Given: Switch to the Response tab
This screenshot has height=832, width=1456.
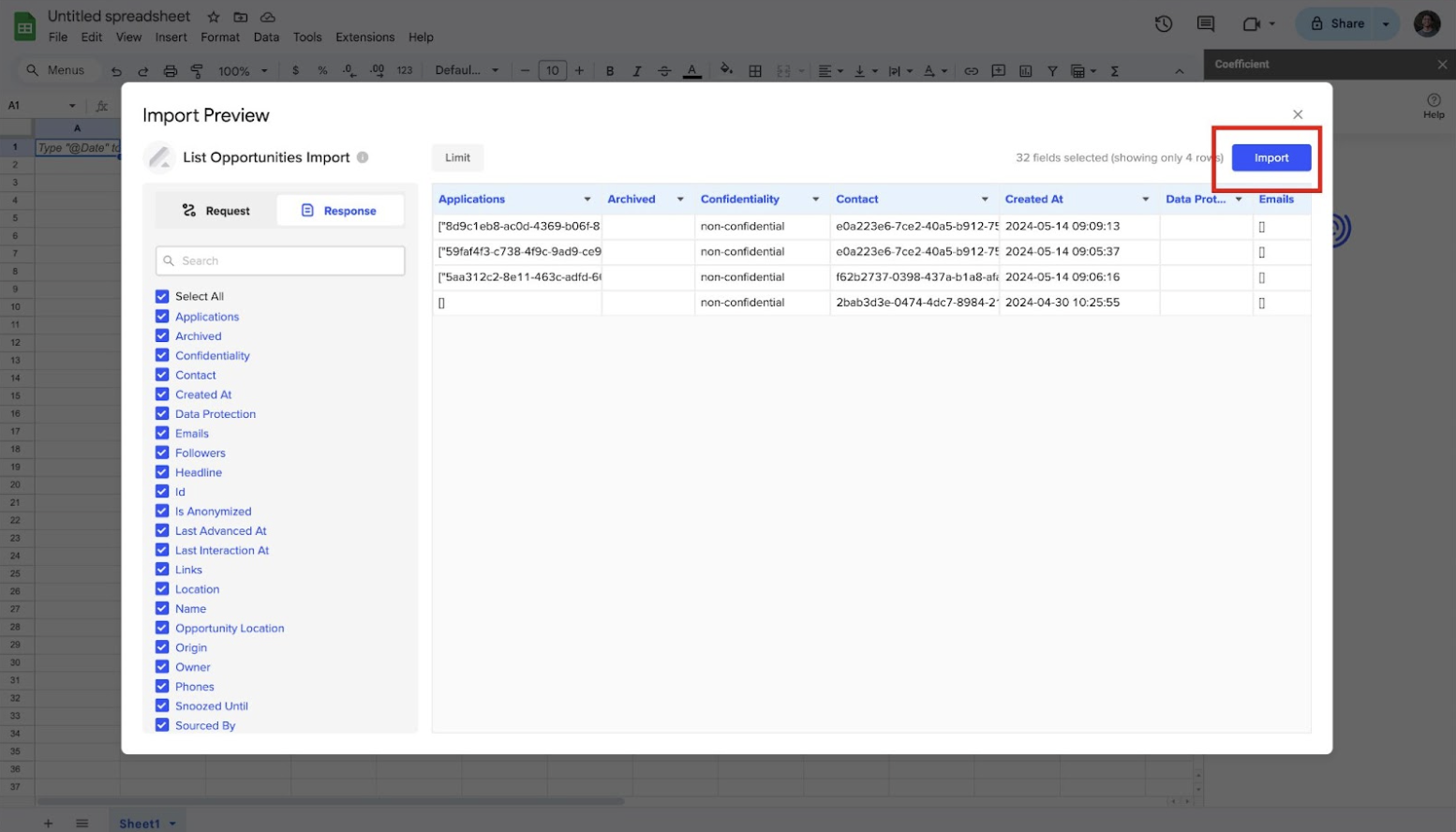Looking at the screenshot, I should coord(340,211).
